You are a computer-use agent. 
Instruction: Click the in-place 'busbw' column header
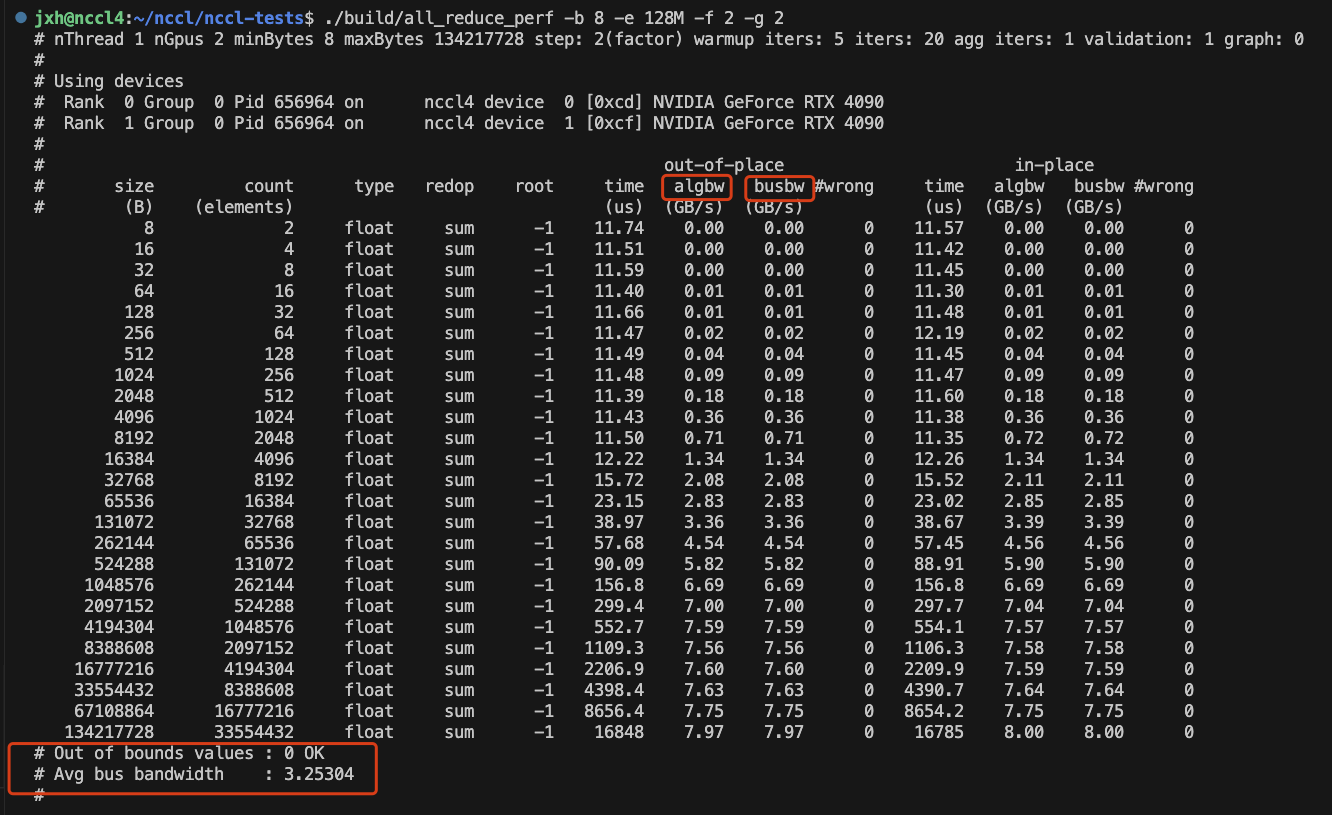pyautogui.click(x=1098, y=186)
